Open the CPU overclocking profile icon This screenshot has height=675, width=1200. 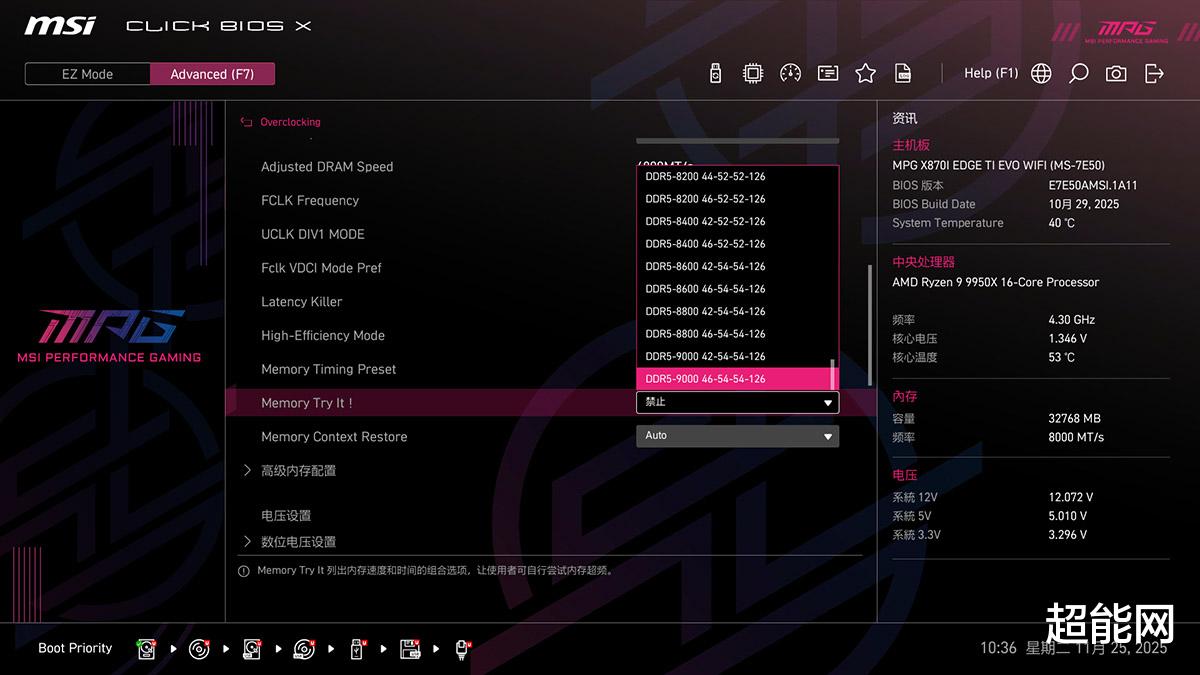(753, 73)
